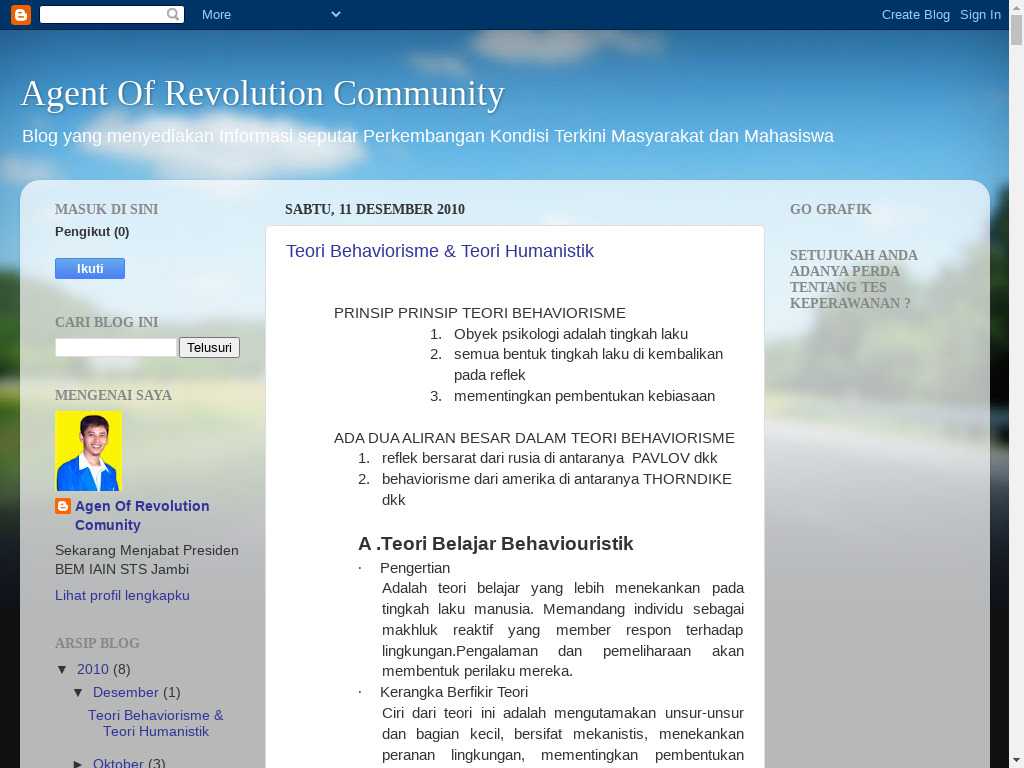Focus the Cari Blog Ini search field

click(116, 348)
